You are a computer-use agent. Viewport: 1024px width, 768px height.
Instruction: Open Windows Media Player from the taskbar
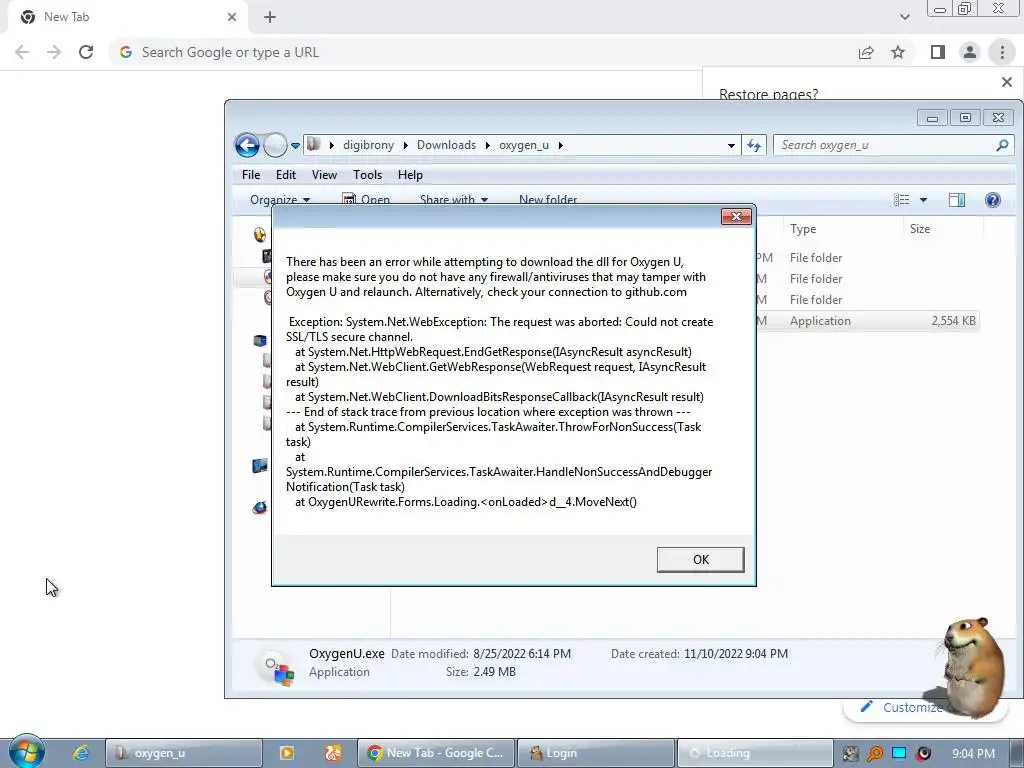coord(286,753)
